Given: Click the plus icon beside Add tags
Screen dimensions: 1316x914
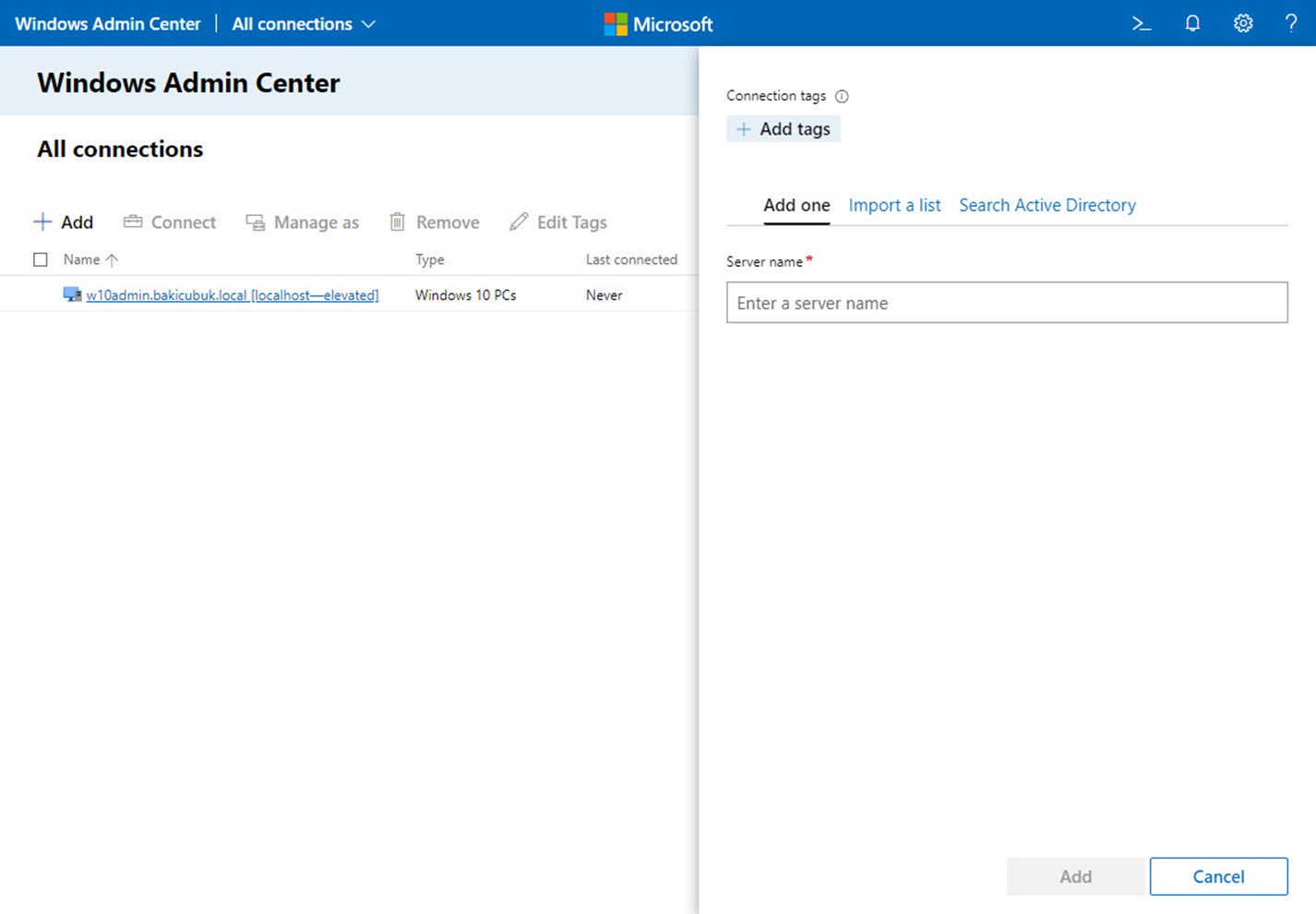Looking at the screenshot, I should tap(744, 129).
